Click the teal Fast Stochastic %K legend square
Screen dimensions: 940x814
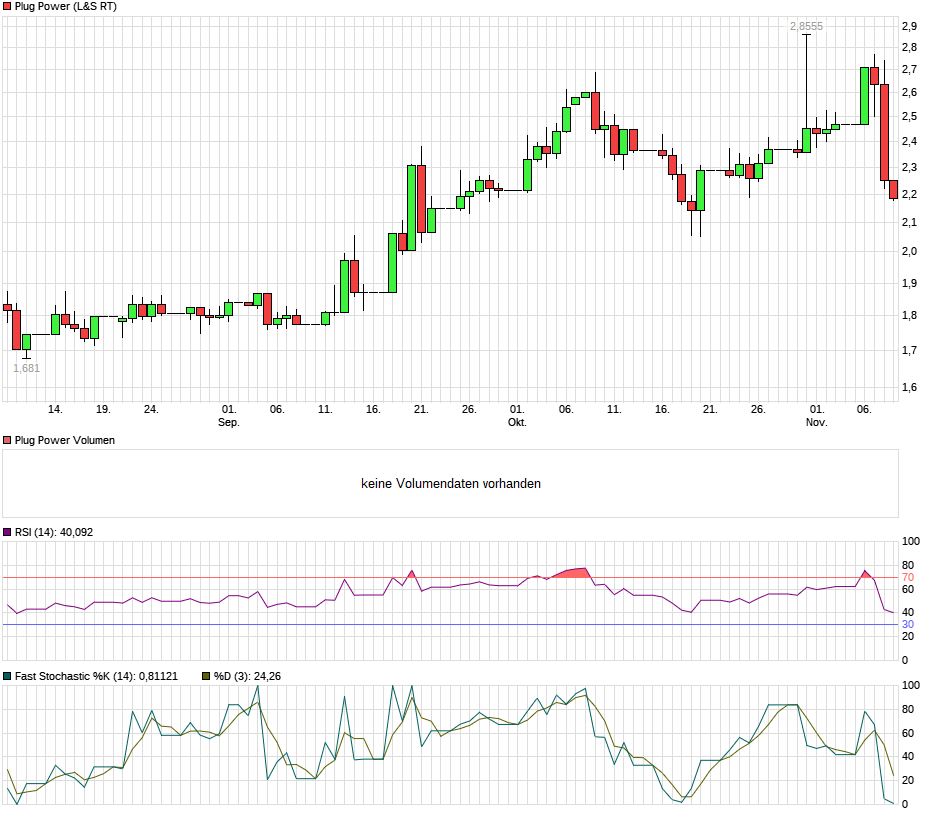click(7, 676)
